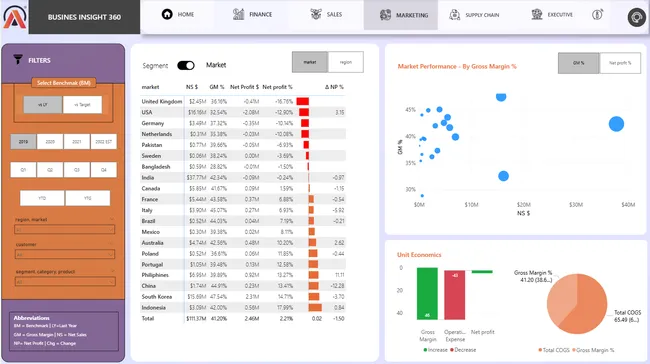Select the 2021 year slicer
Image resolution: width=650 pixels, height=364 pixels.
[x=77, y=141]
